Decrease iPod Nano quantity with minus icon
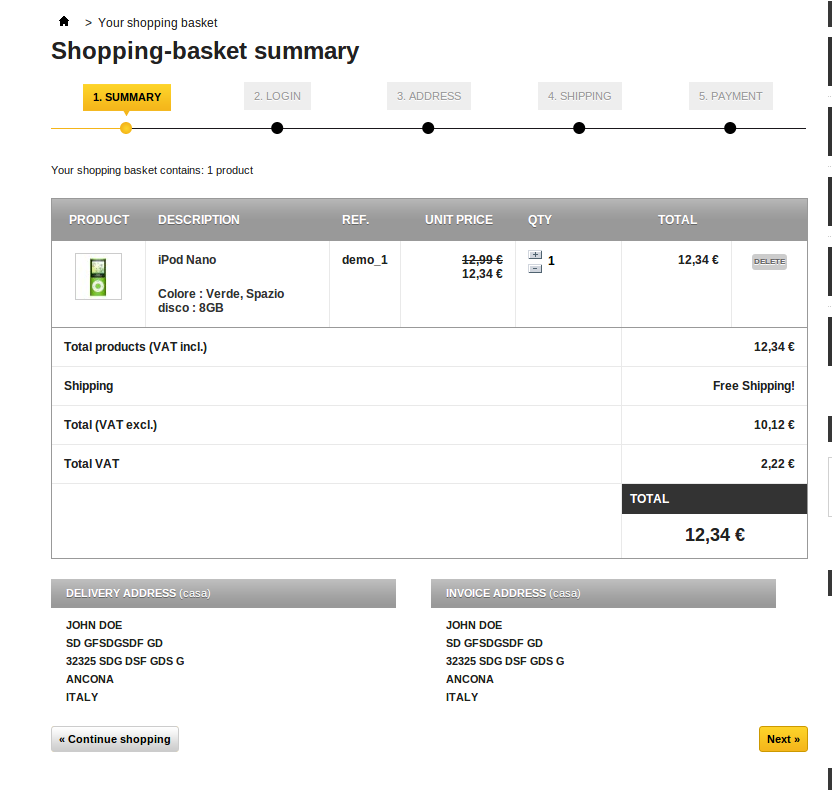Viewport: 832px width, 790px height. pyautogui.click(x=535, y=268)
